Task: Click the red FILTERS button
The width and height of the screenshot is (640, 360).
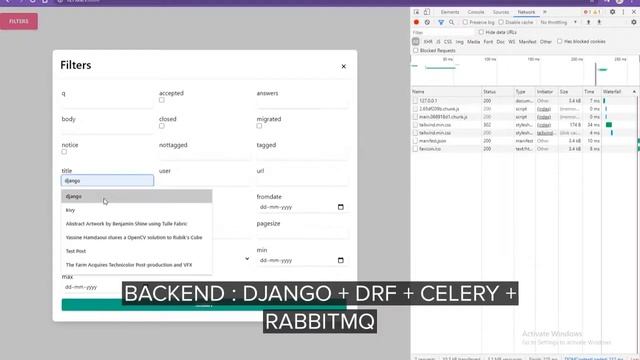Action: 19,21
